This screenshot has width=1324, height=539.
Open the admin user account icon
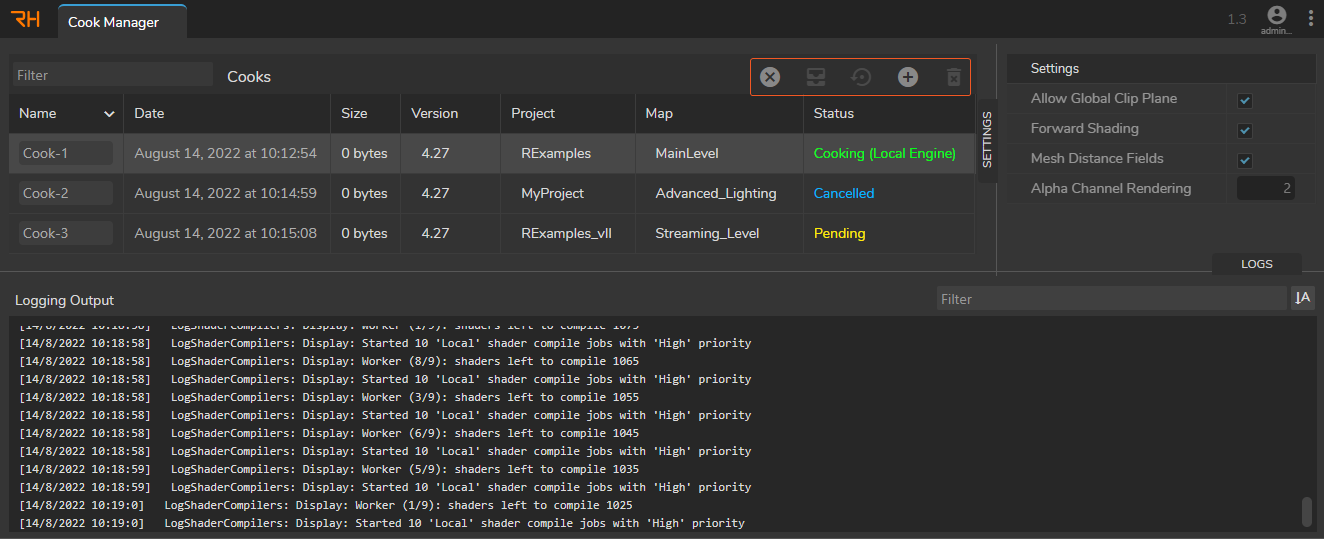click(1276, 16)
